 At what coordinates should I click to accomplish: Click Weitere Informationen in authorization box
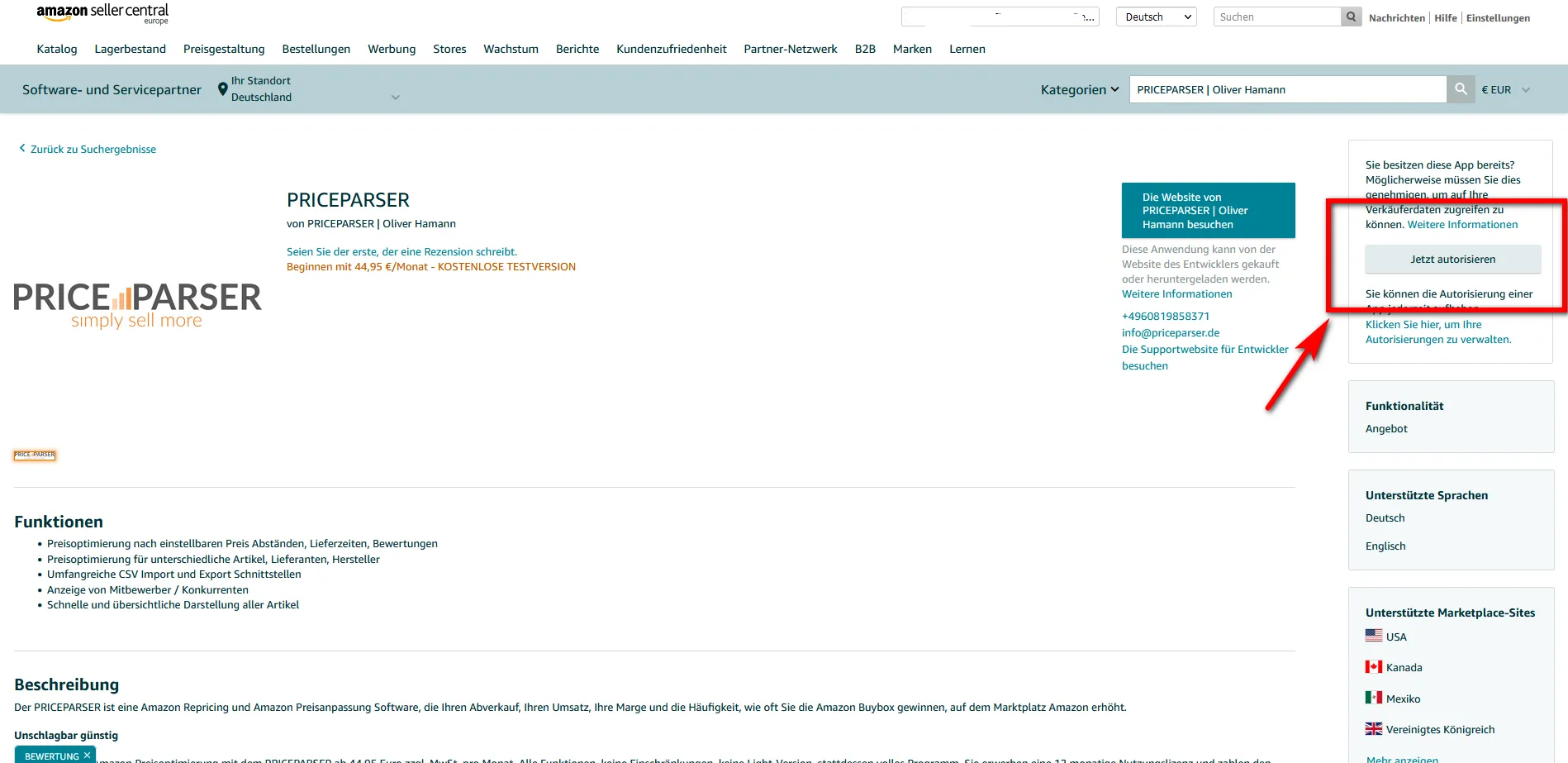pos(1462,224)
